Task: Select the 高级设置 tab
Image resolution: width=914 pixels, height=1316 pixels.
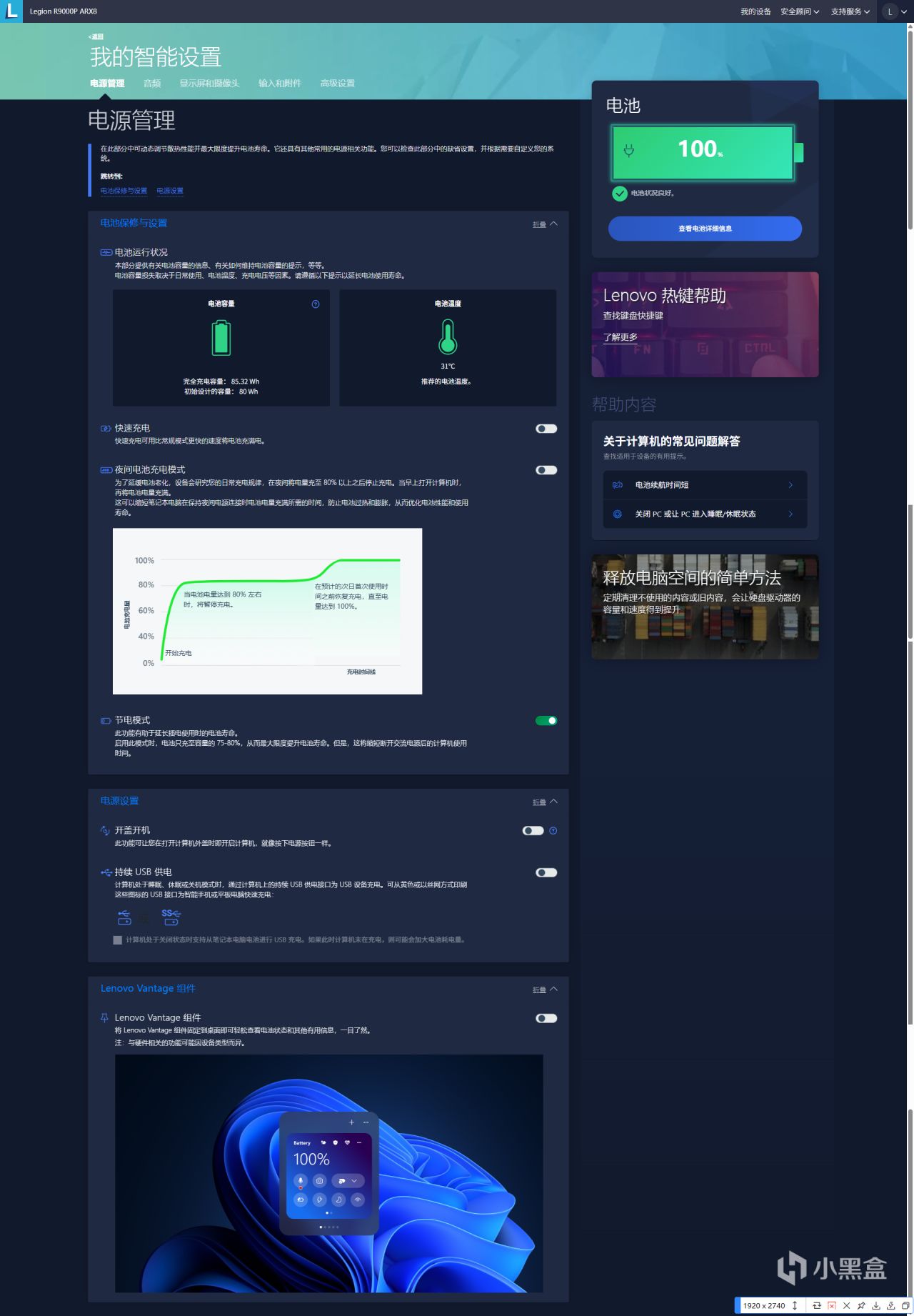Action: tap(338, 84)
